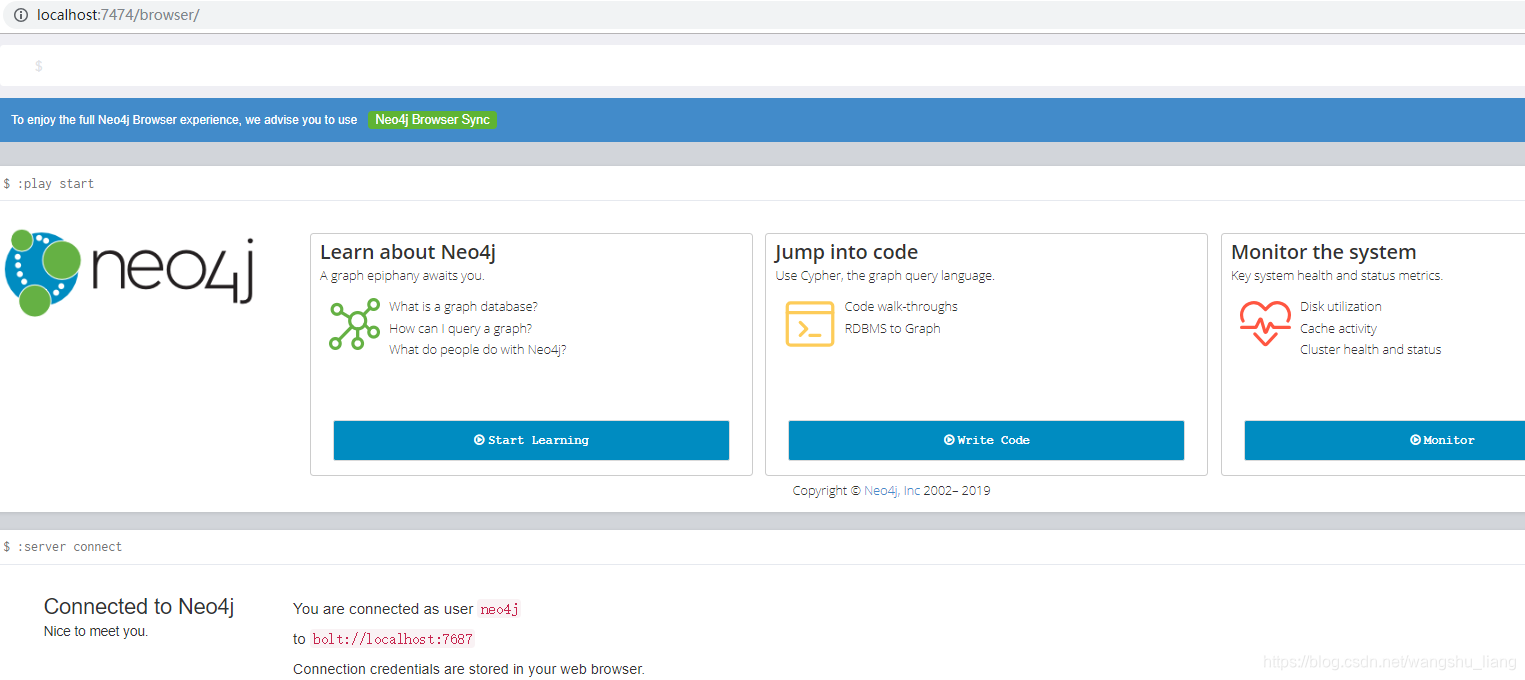Click 'How can I query a graph?' text
This screenshot has width=1525, height=680.
click(x=460, y=328)
